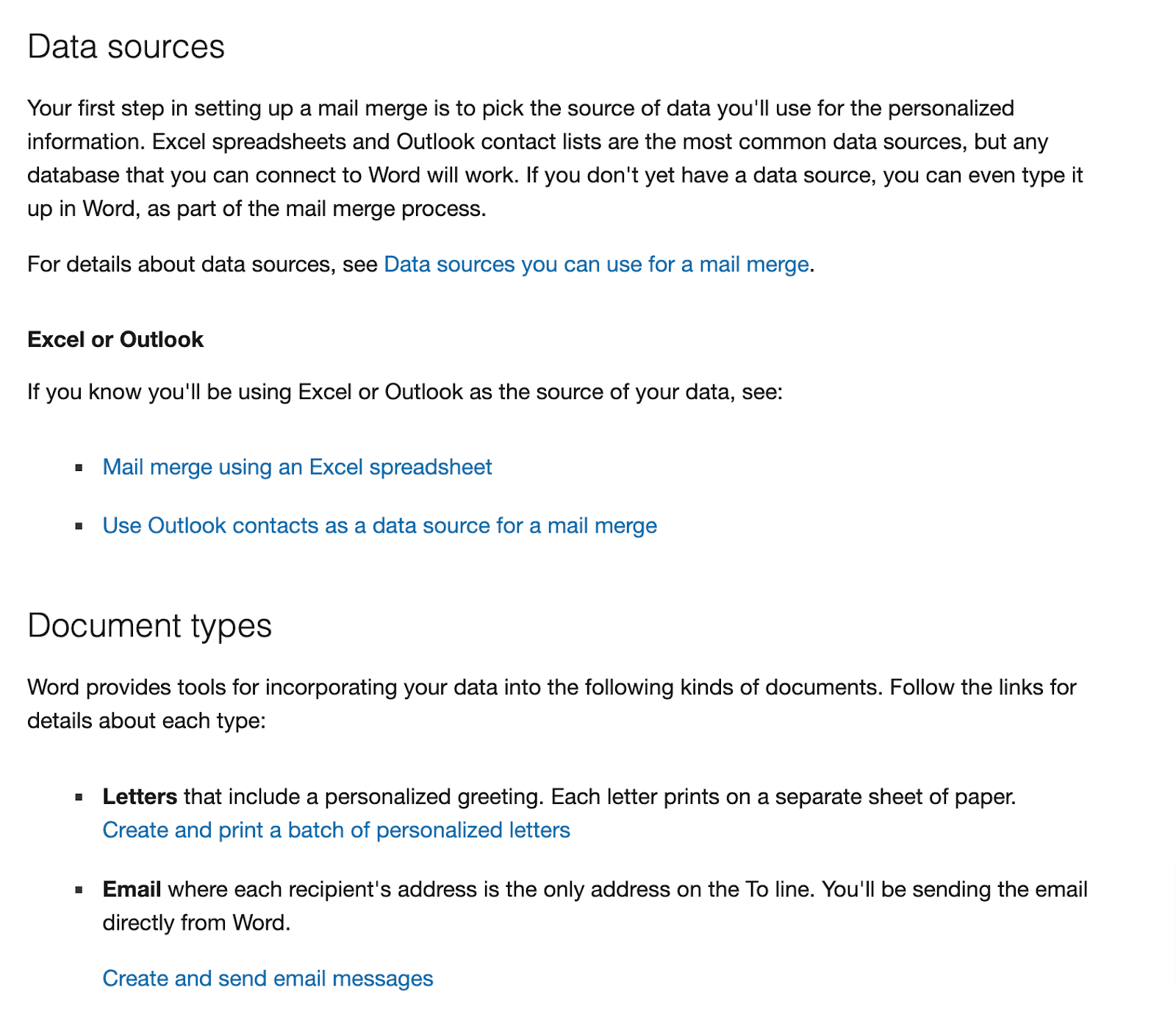Open 'Data sources you can use for a mail merge' link

pos(596,265)
